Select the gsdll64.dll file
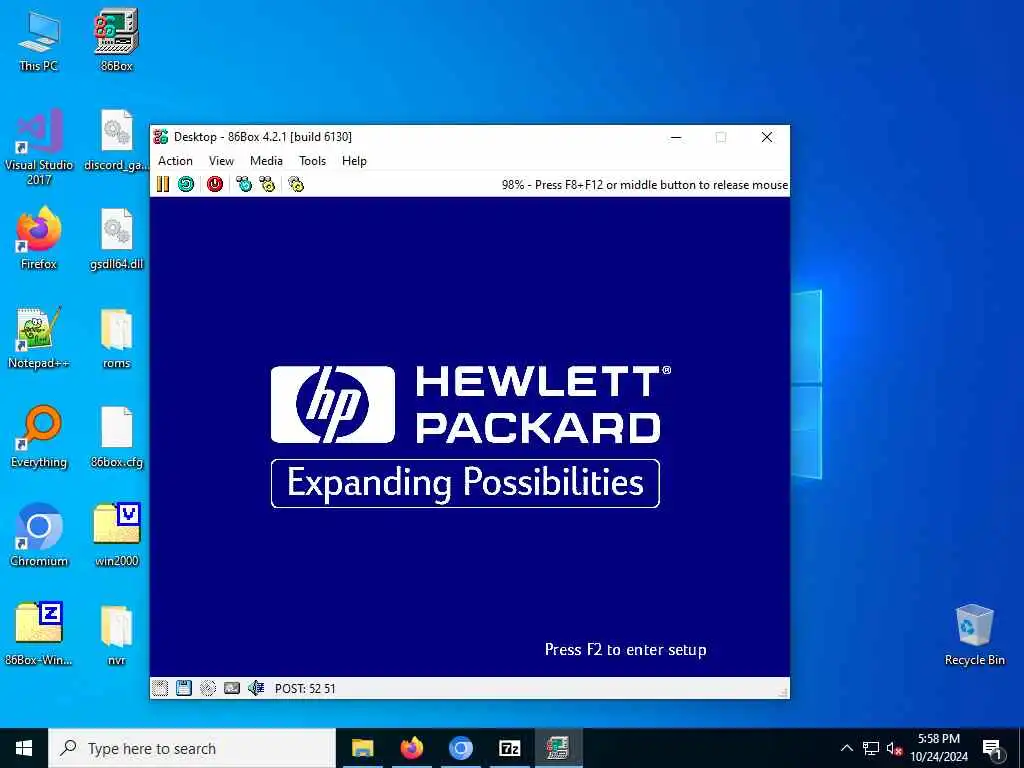This screenshot has width=1024, height=768. [x=116, y=238]
